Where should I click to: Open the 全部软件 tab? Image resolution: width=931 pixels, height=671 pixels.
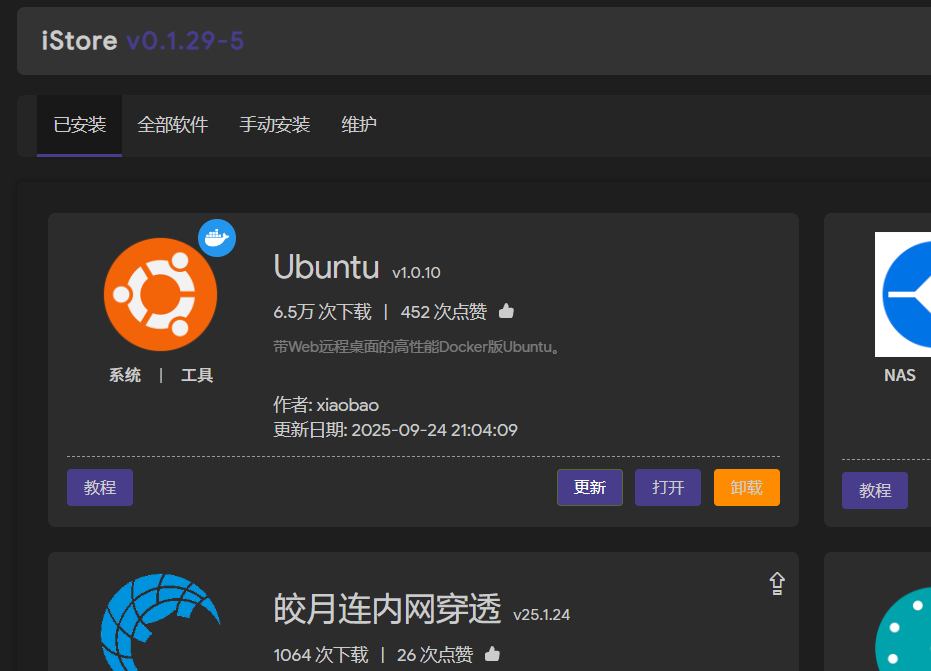pos(173,125)
